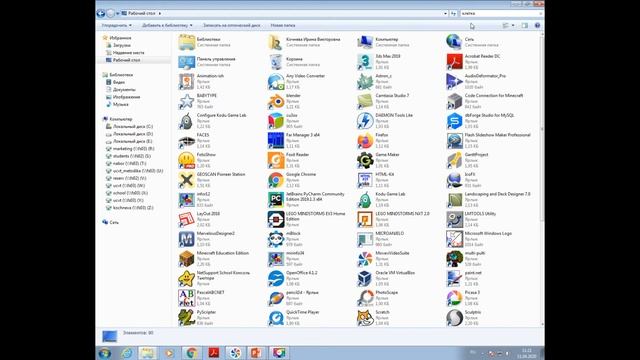
Task: Select Minecraft Education Edition shortcut
Action: (x=214, y=258)
